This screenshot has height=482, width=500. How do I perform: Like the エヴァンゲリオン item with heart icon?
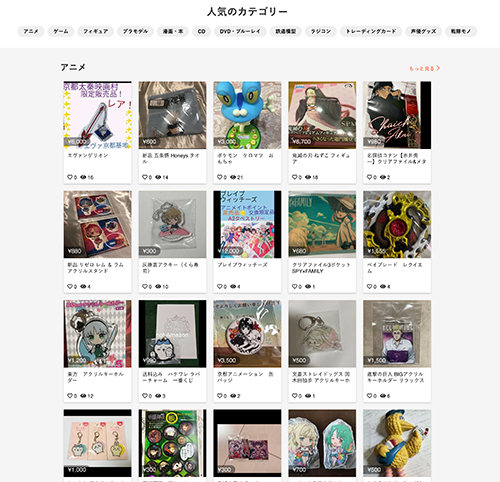(70, 177)
